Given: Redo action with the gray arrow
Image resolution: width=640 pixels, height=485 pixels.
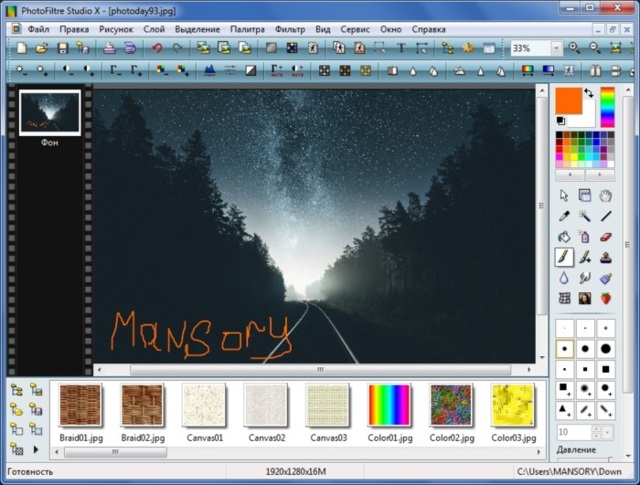Looking at the screenshot, I should [x=178, y=49].
